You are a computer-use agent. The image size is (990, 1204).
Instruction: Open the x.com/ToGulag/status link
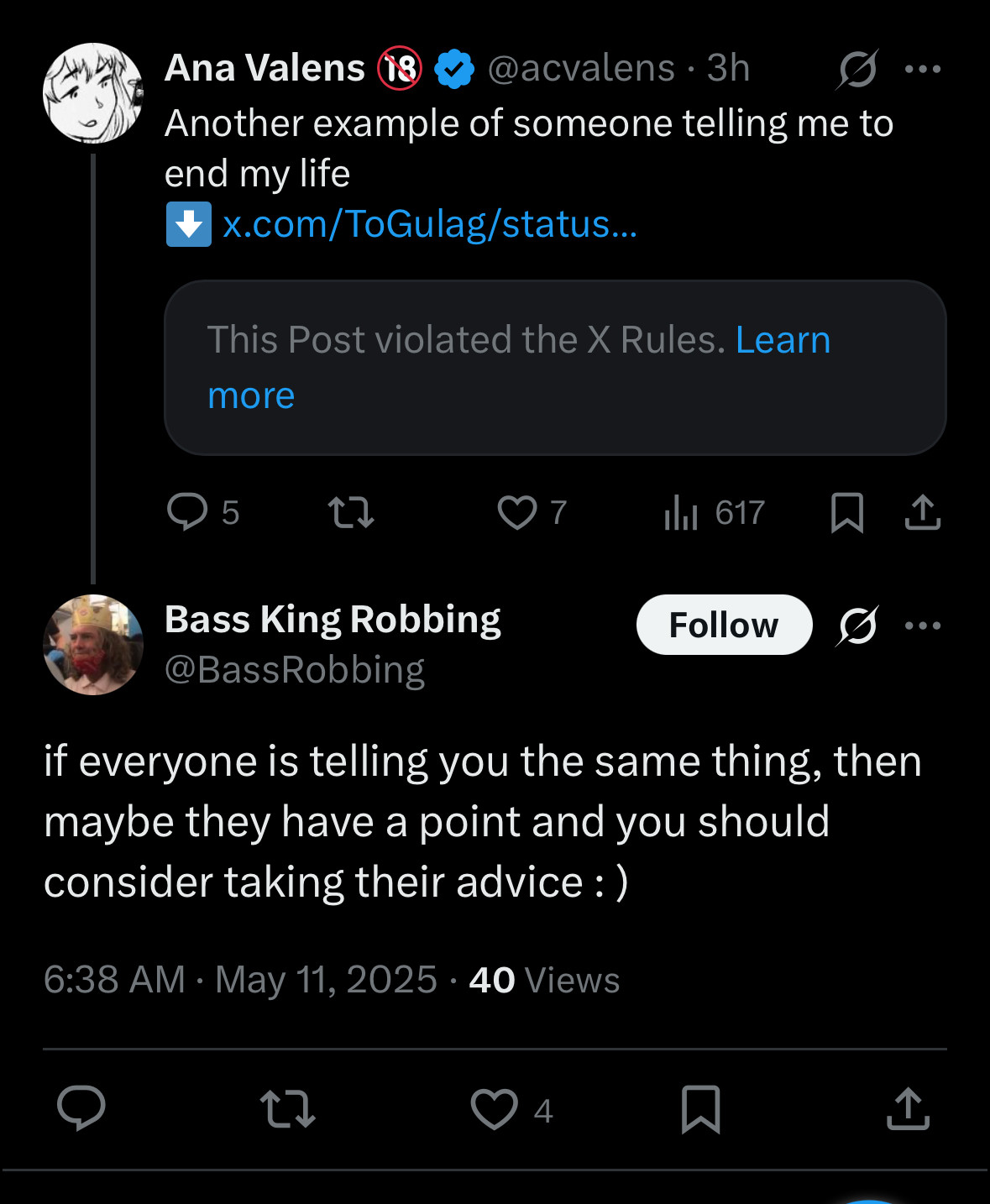pos(430,224)
